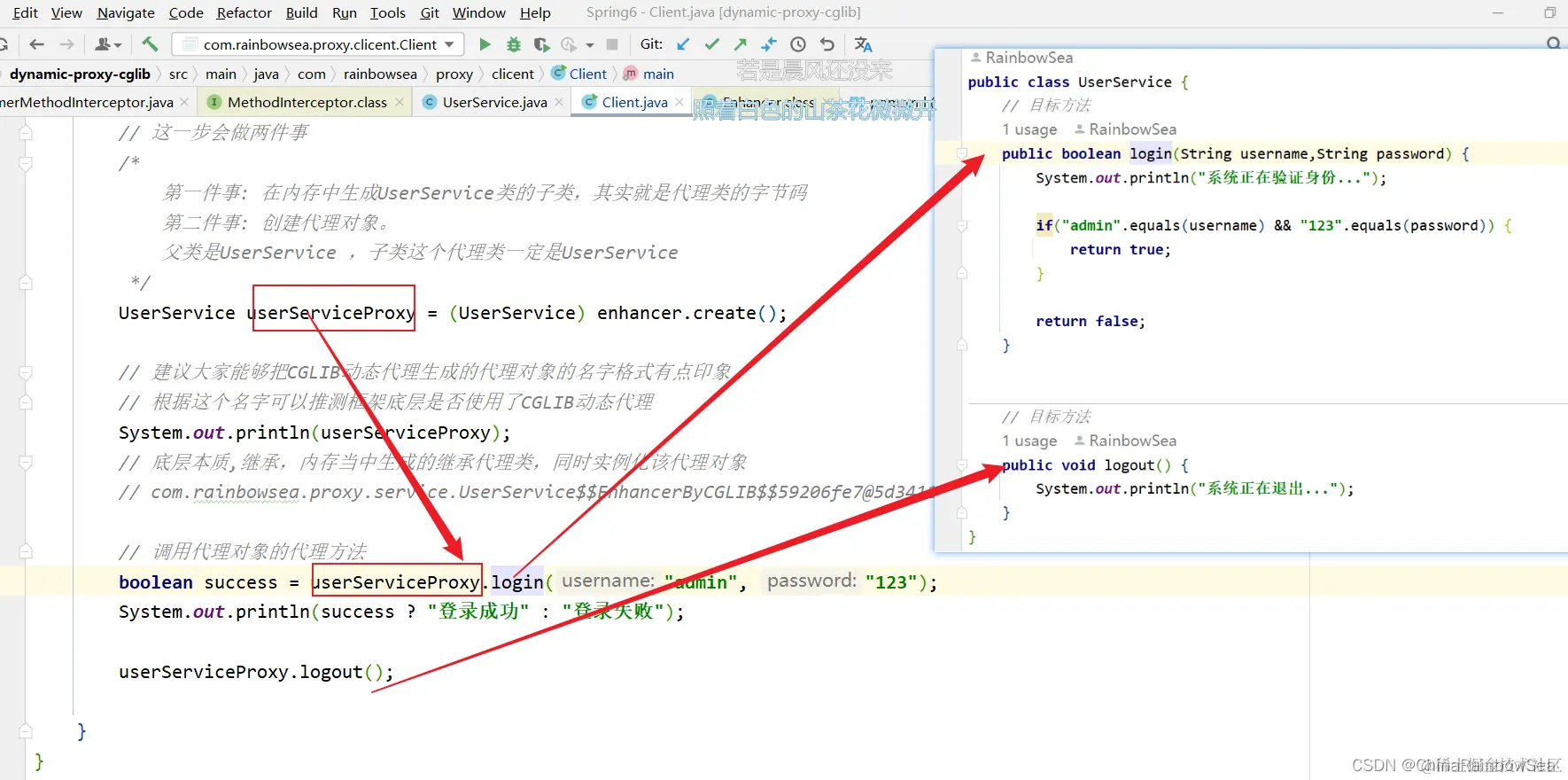Viewport: 1568px width, 780px height.
Task: Collapse fold at '// 建议大家能够把CGLIB' comment
Action: tap(26, 372)
